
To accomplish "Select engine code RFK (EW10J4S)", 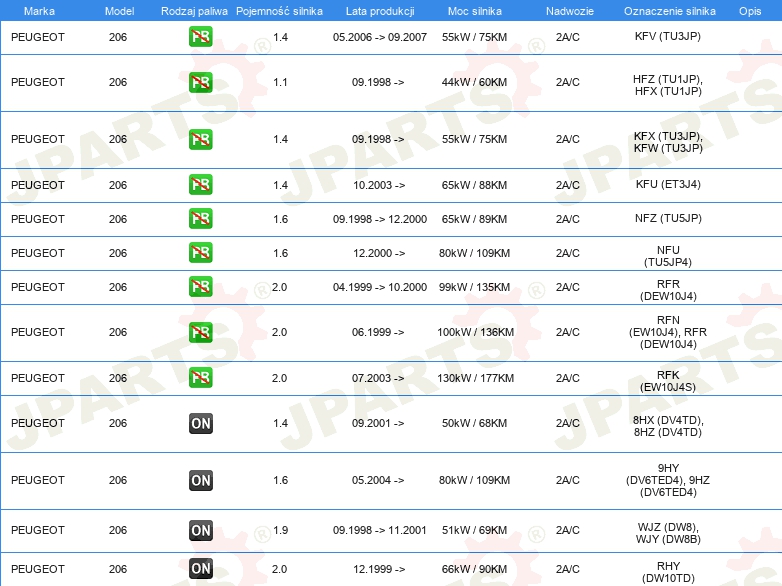I will (668, 381).
